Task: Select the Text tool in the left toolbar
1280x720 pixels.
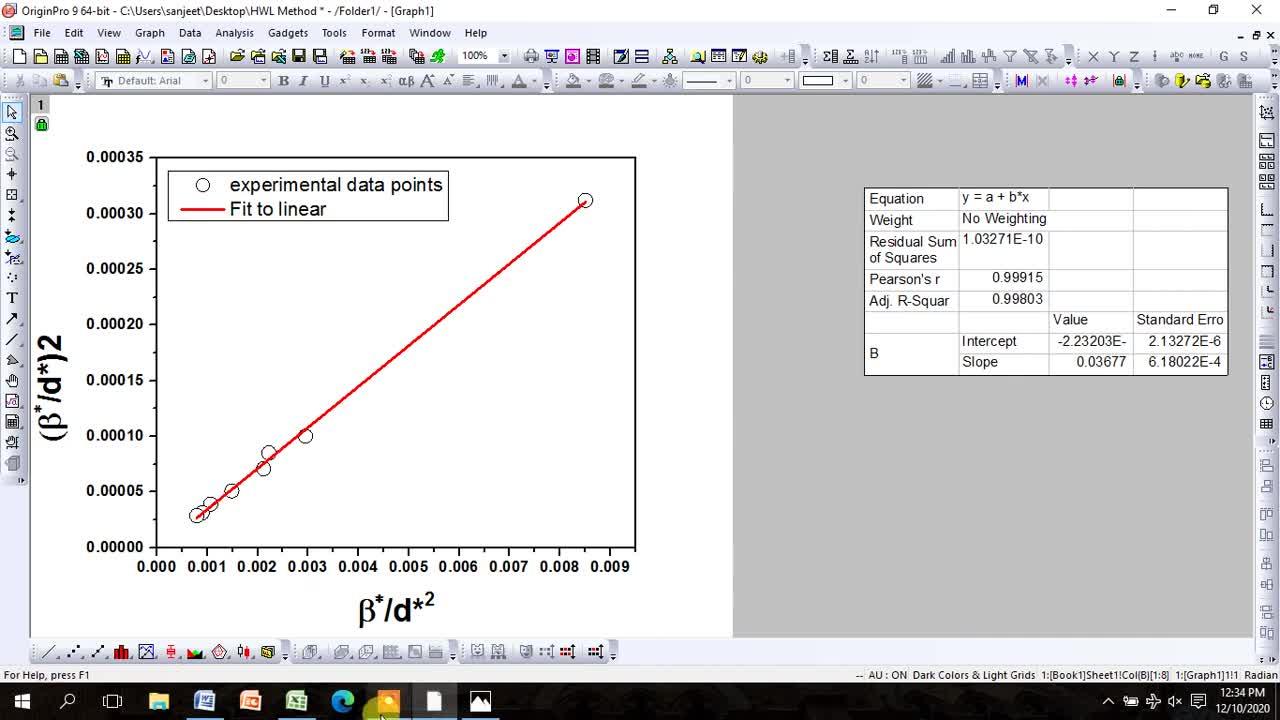Action: (x=13, y=298)
